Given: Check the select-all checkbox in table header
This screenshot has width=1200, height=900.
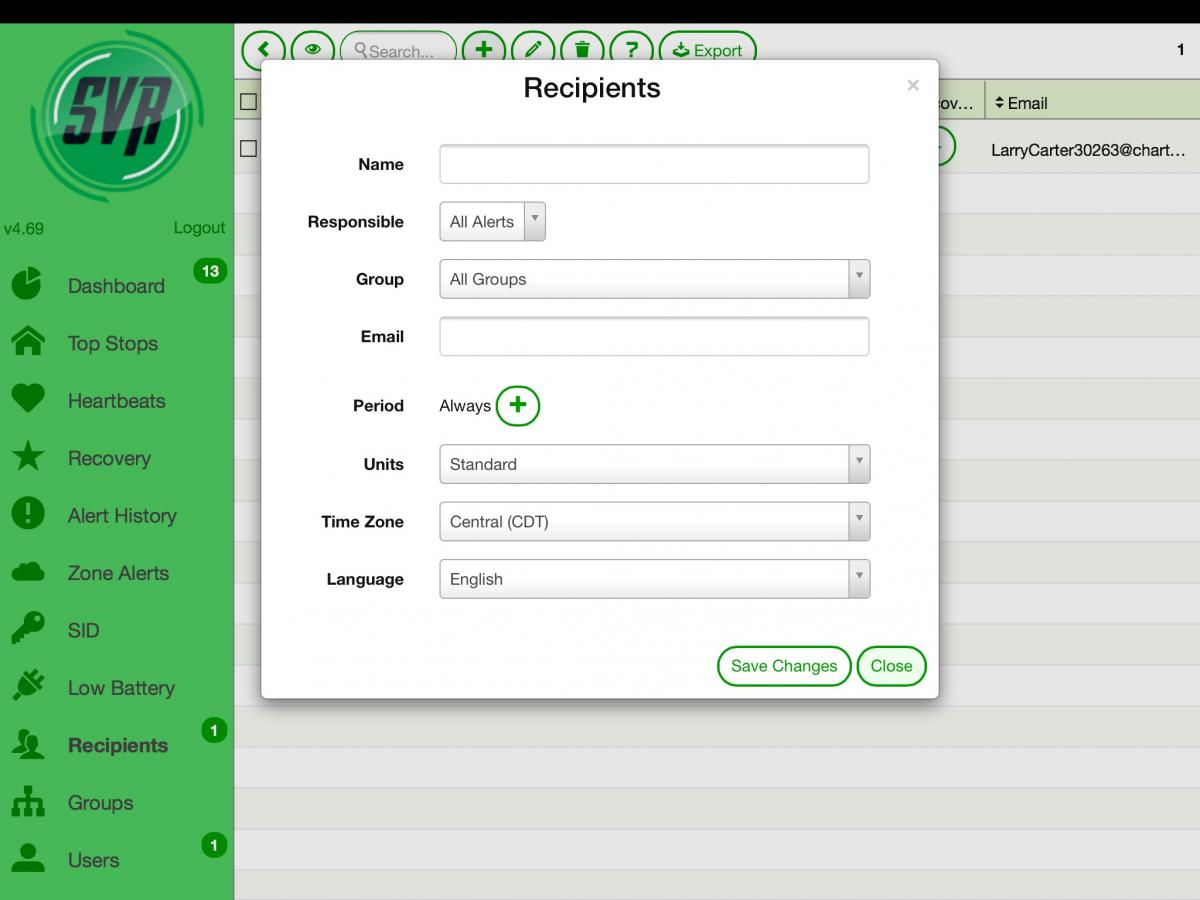Looking at the screenshot, I should pos(249,102).
